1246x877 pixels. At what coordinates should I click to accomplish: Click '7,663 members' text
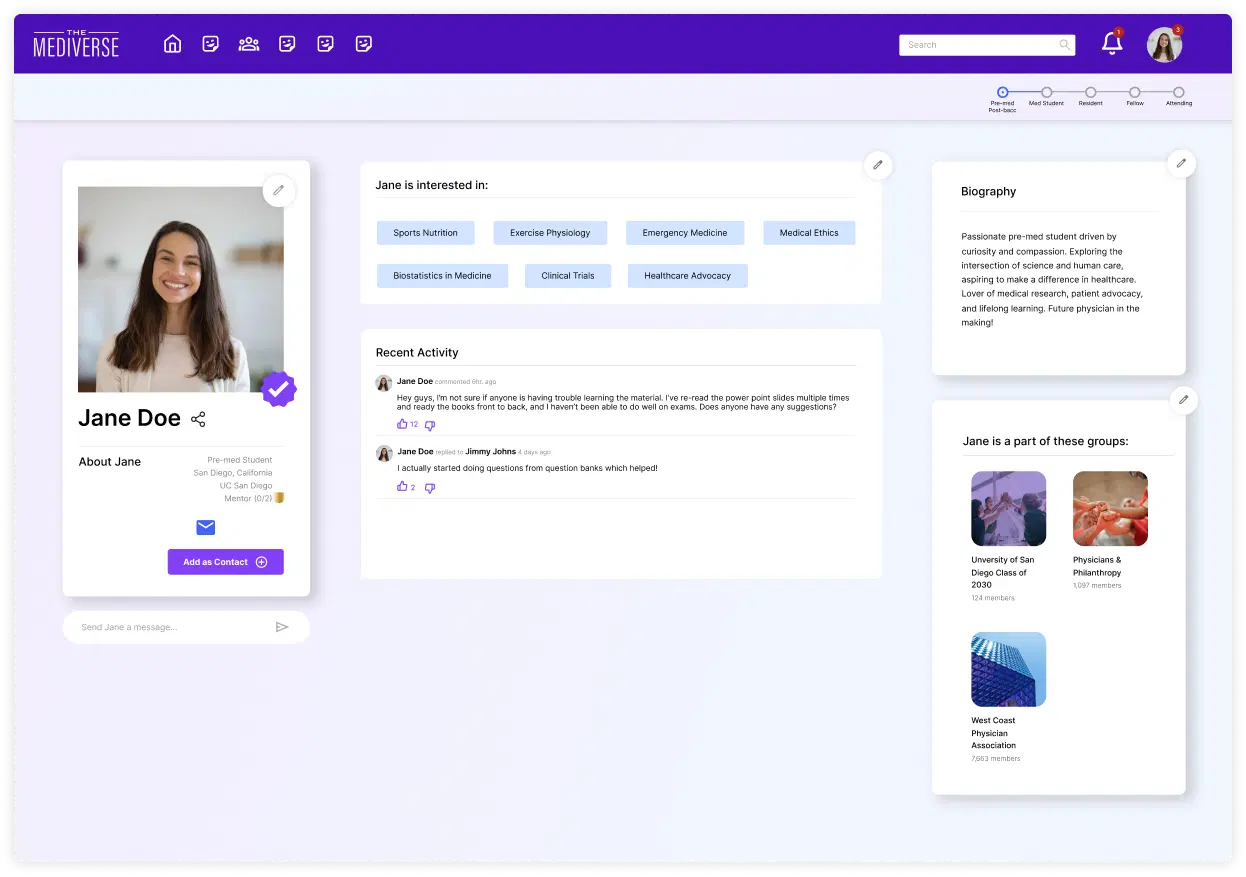point(996,759)
